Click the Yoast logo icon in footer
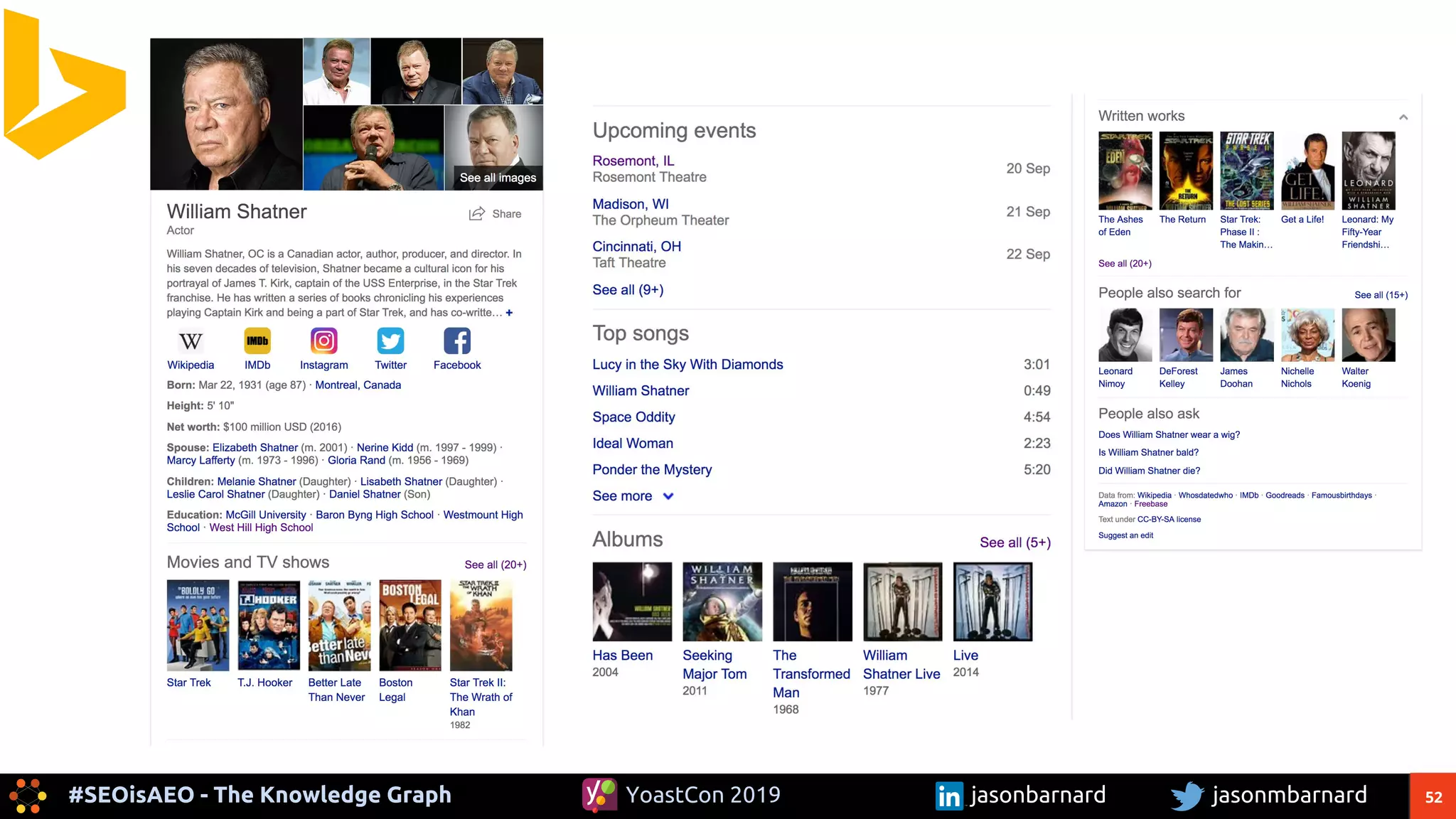This screenshot has width=1456, height=819. coord(599,795)
